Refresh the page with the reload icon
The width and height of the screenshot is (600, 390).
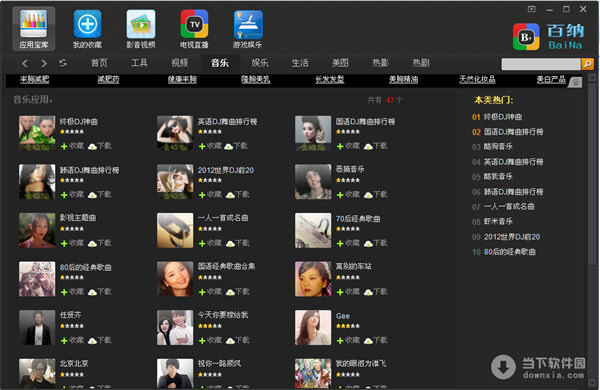pyautogui.click(x=63, y=63)
